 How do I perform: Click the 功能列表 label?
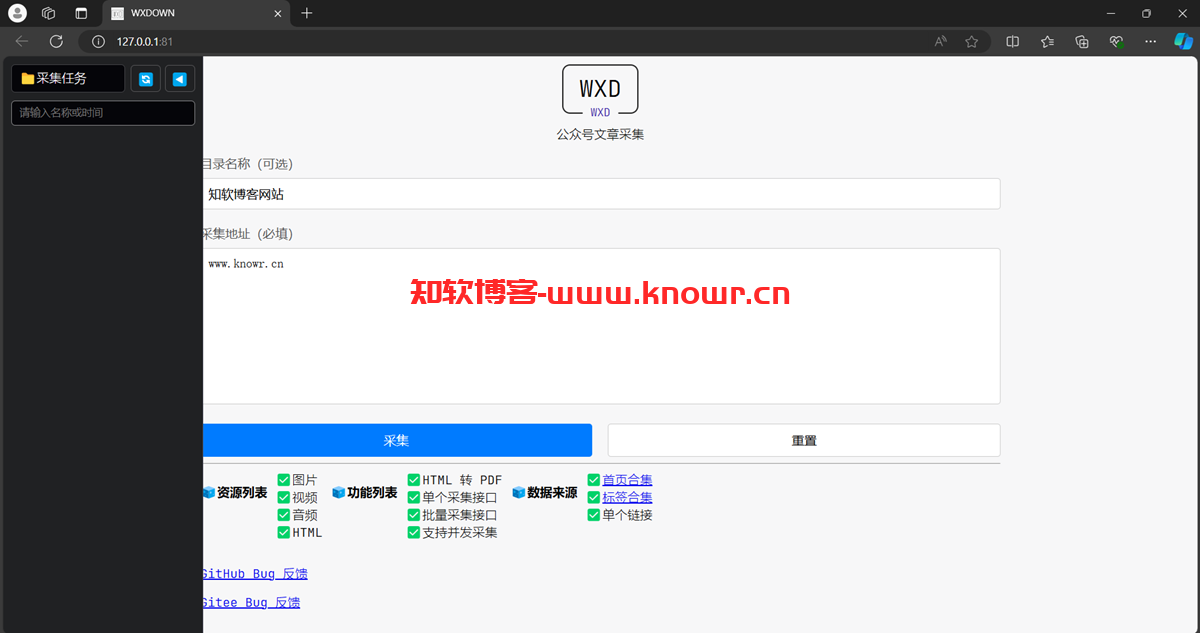pos(372,493)
